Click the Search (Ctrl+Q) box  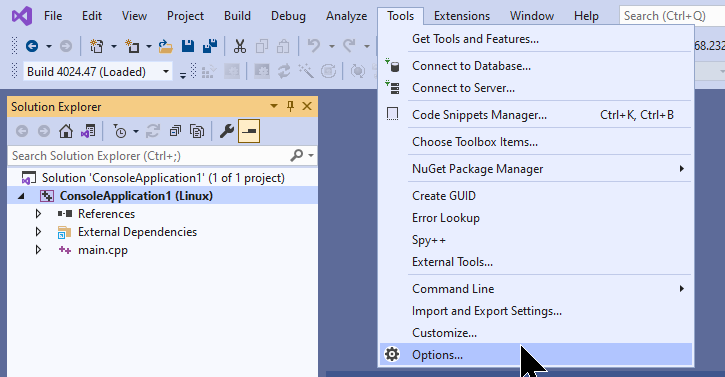[x=672, y=16]
